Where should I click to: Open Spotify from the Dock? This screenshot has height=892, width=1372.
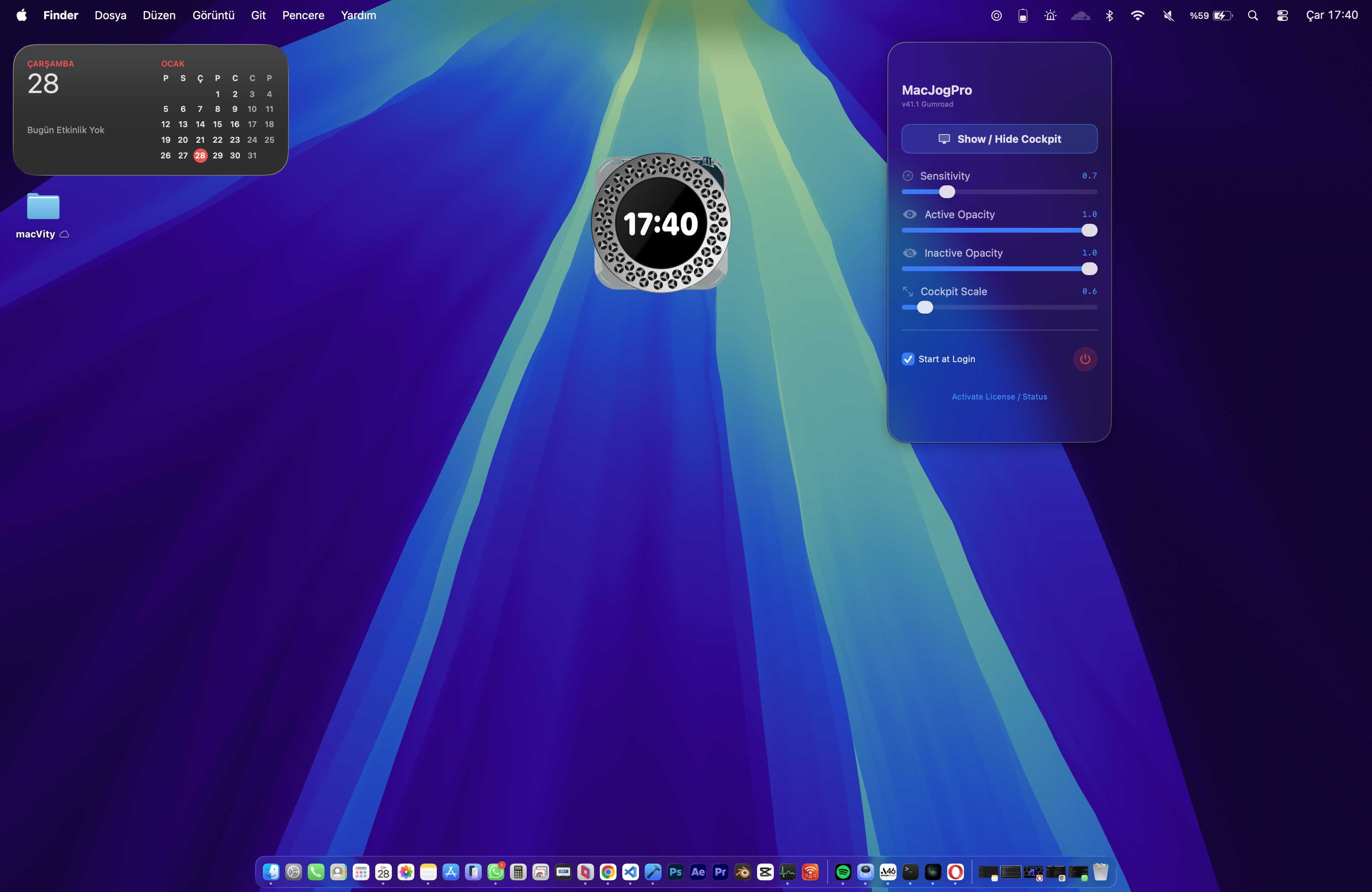(x=843, y=872)
